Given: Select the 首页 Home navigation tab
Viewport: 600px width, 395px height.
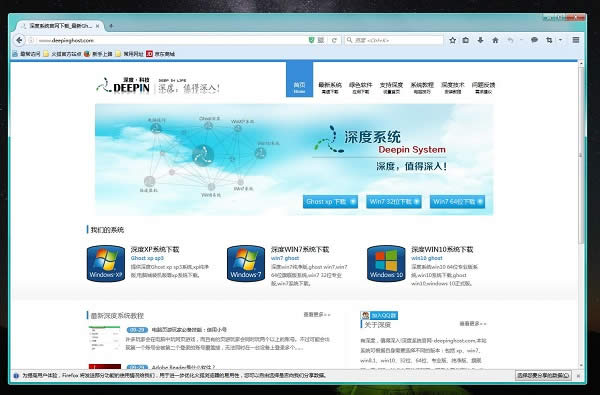Looking at the screenshot, I should click(300, 80).
